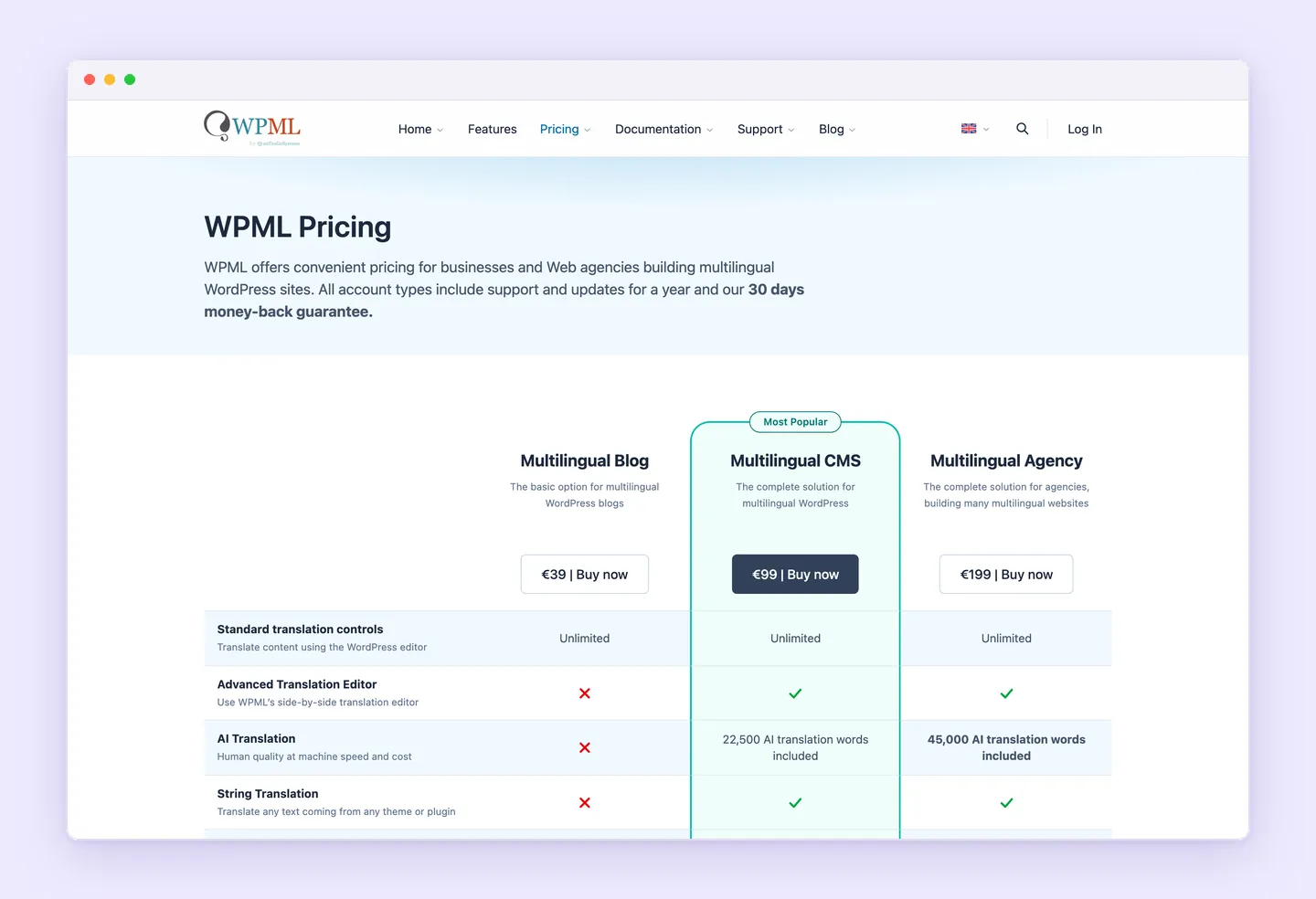Go to the Home menu item

415,129
